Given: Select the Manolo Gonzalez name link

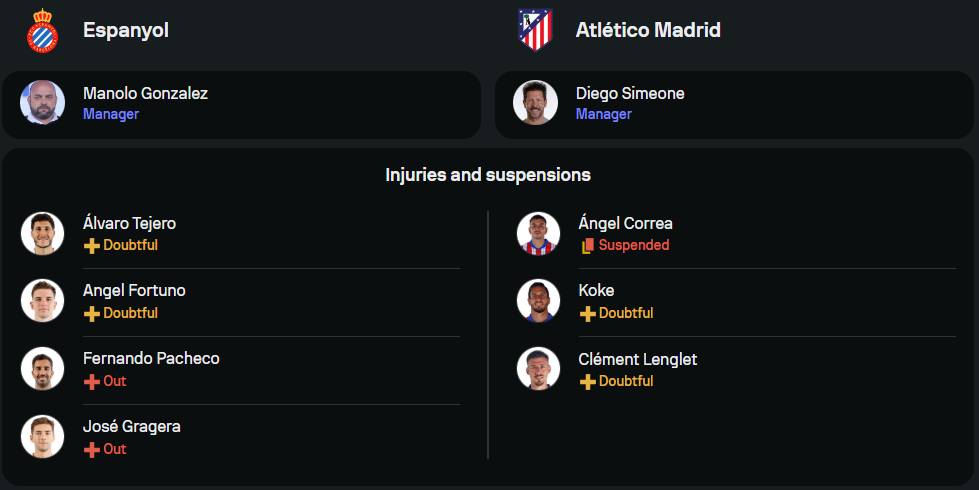Looking at the screenshot, I should point(146,94).
